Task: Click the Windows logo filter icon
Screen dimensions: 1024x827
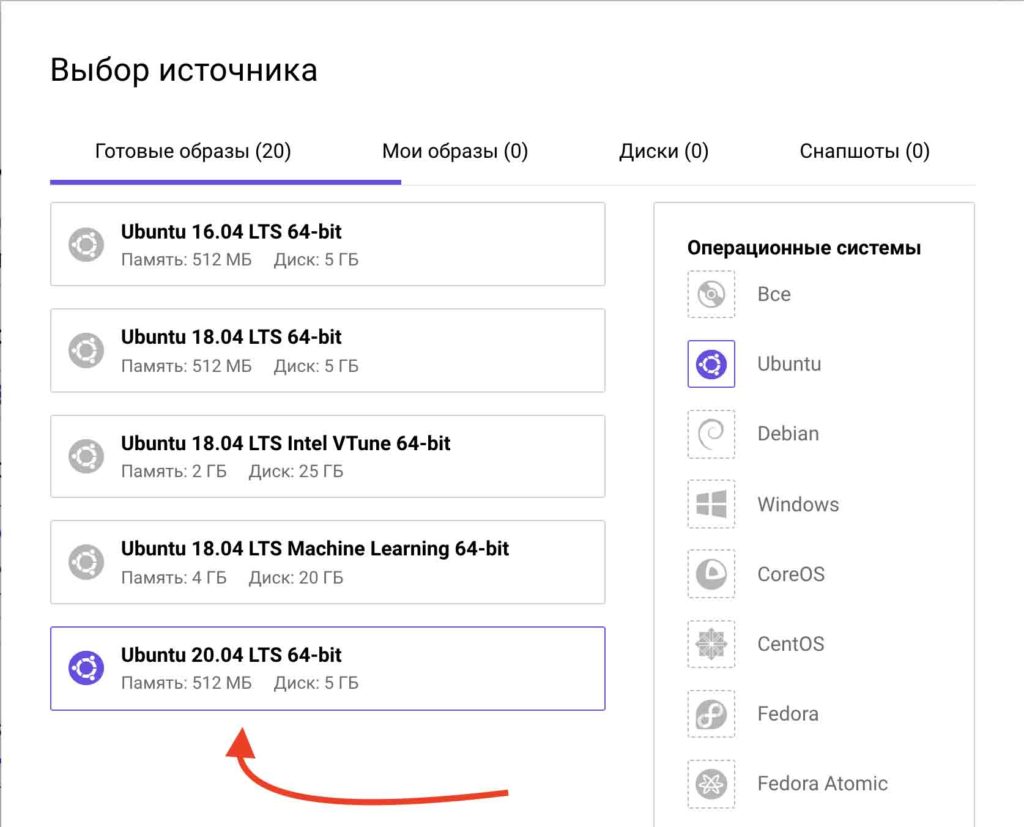Action: [x=711, y=504]
